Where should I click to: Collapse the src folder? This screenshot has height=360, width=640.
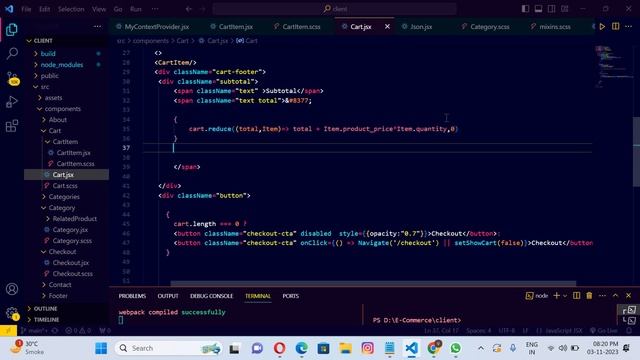[x=45, y=87]
